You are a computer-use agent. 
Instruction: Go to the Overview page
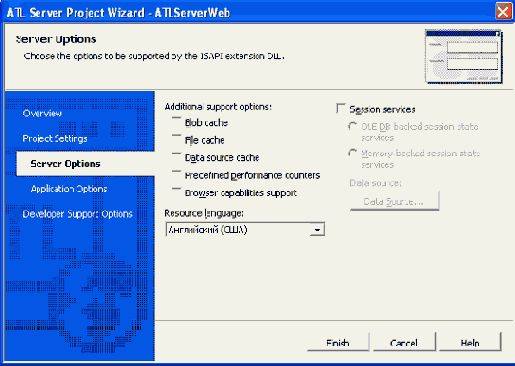point(42,113)
